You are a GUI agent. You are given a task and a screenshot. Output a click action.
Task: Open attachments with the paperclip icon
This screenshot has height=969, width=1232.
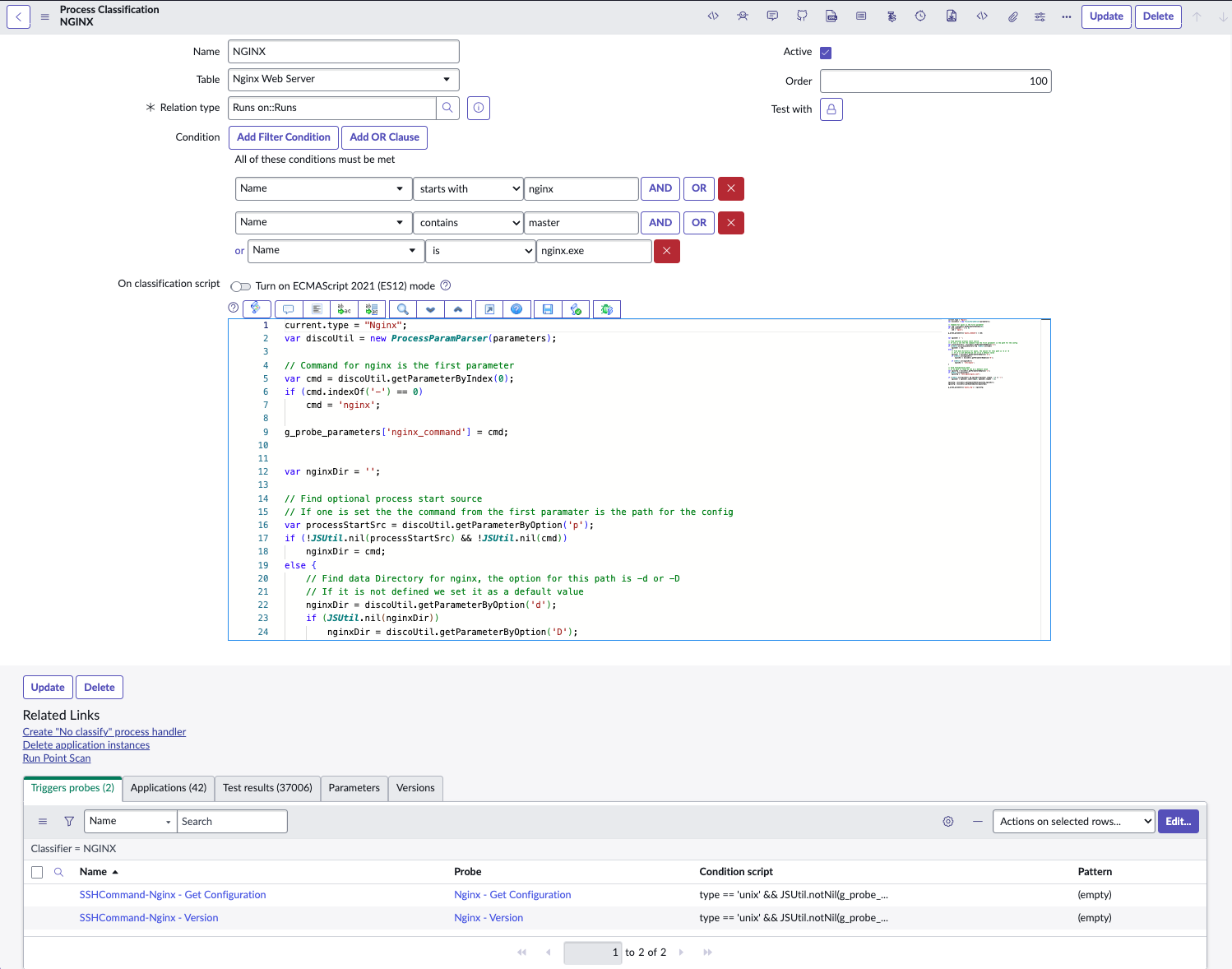click(1013, 16)
